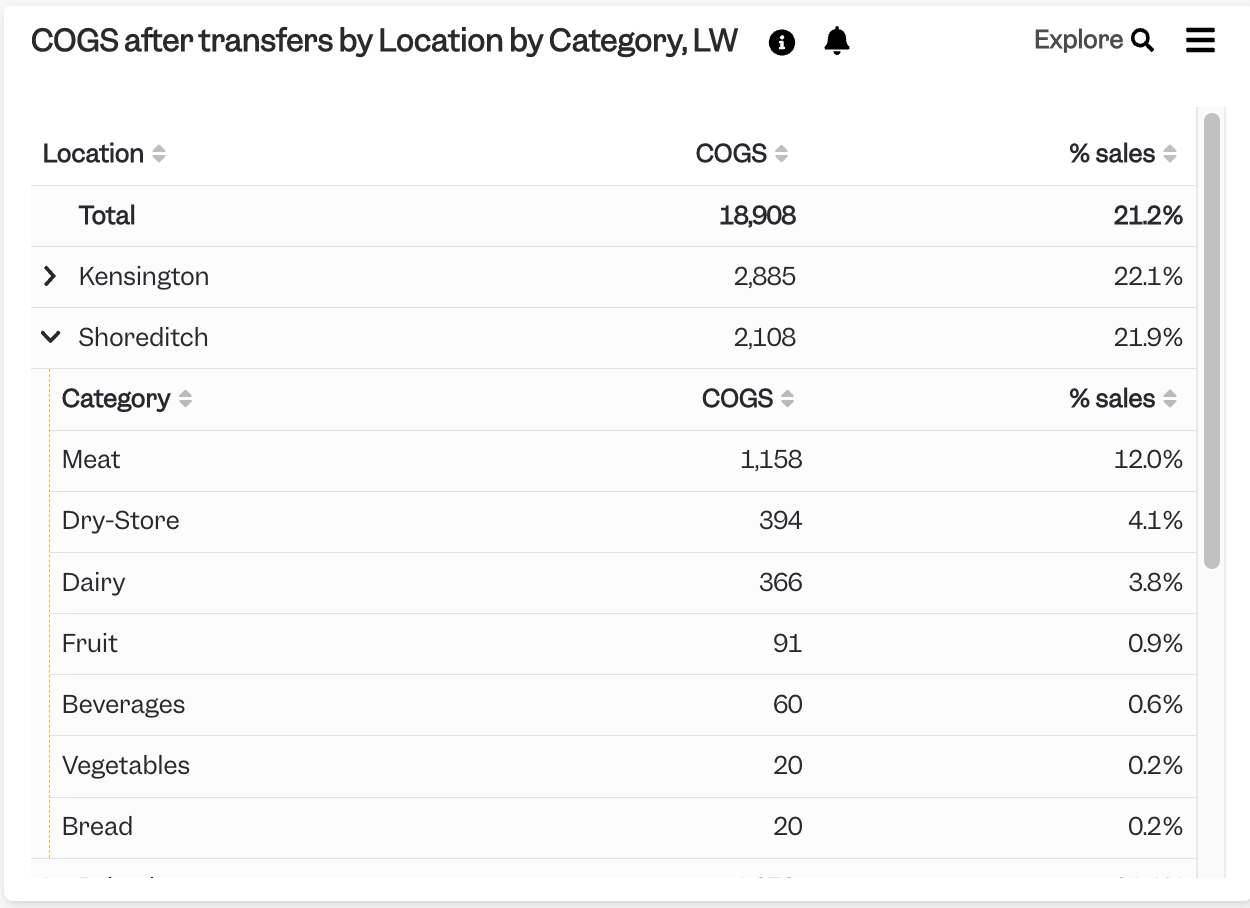
Task: Collapse the Shoreditch row
Action: tap(50, 337)
